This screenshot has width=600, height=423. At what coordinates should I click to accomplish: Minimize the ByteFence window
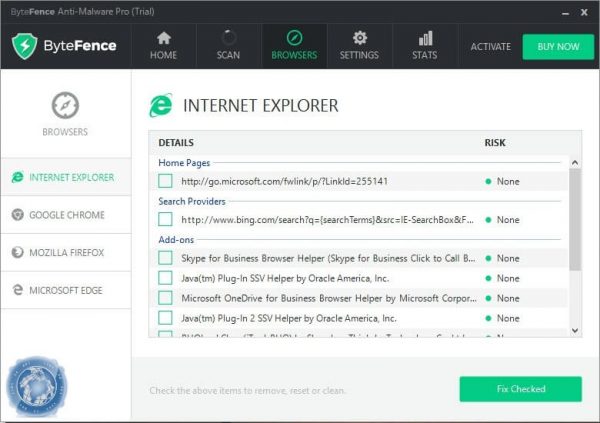point(566,13)
